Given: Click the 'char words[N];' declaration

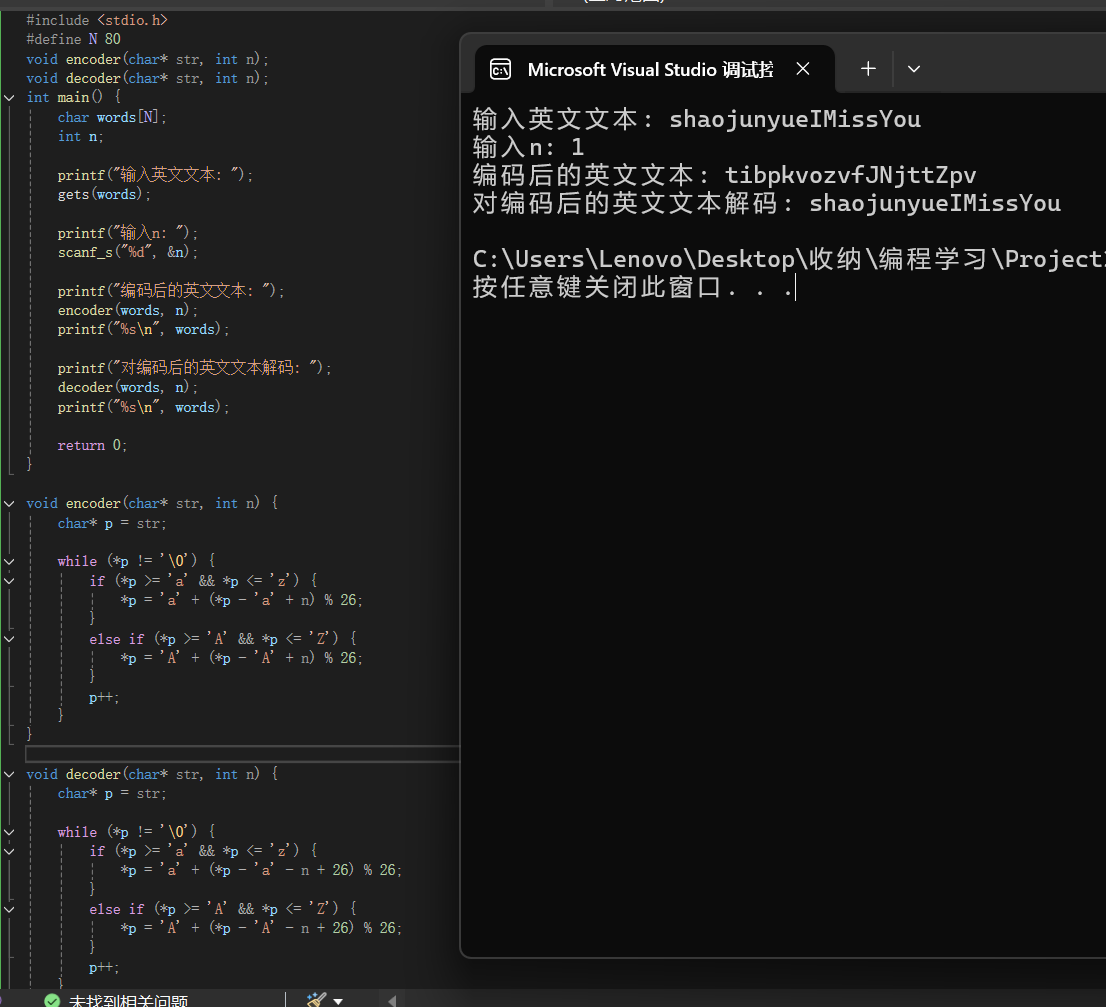Looking at the screenshot, I should (112, 117).
